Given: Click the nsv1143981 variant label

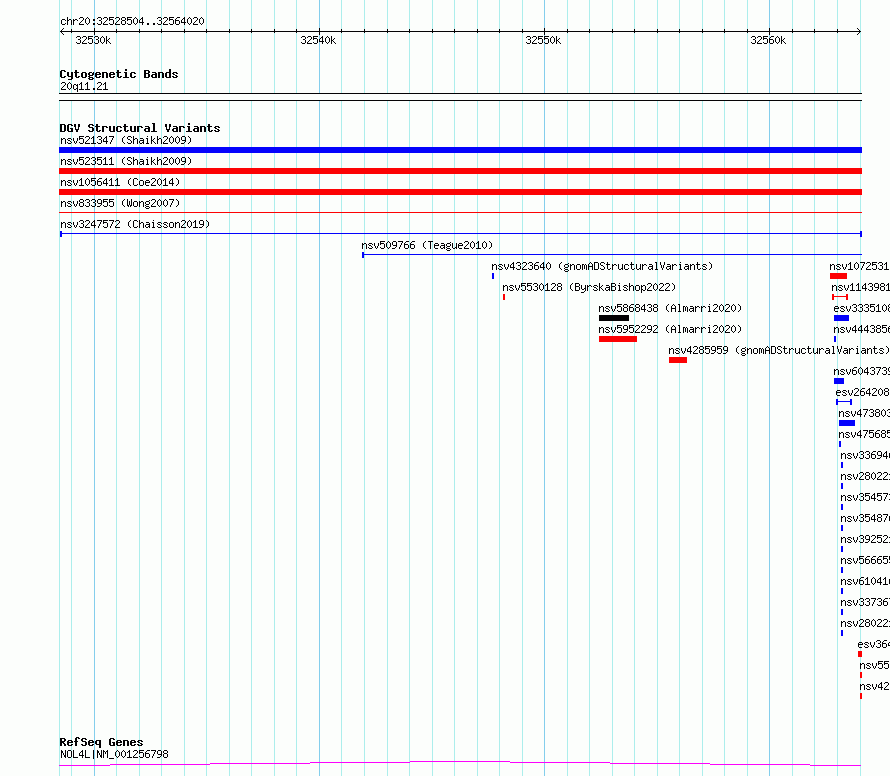Looking at the screenshot, I should coord(860,287).
